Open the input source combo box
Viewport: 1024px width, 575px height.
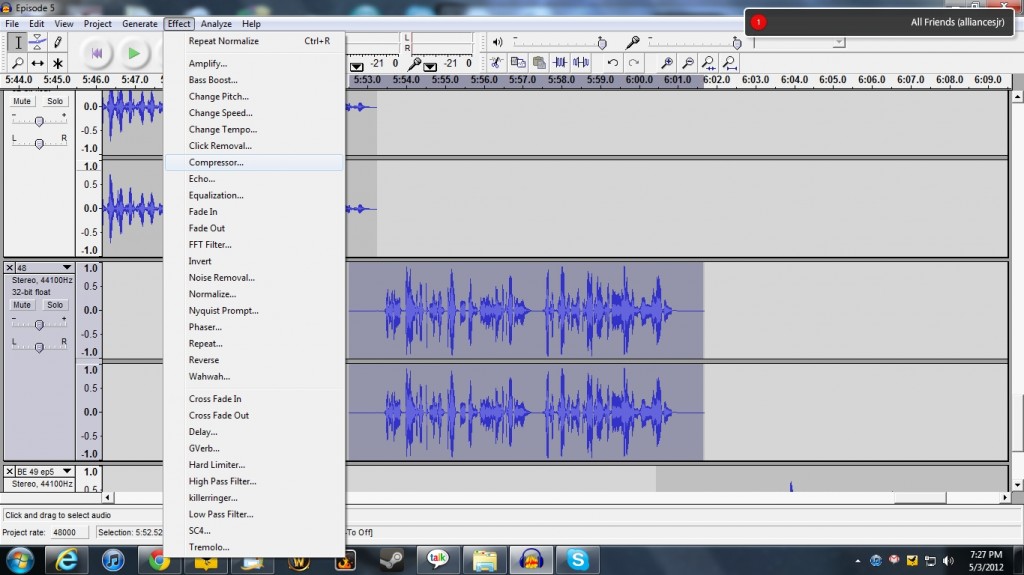click(800, 42)
